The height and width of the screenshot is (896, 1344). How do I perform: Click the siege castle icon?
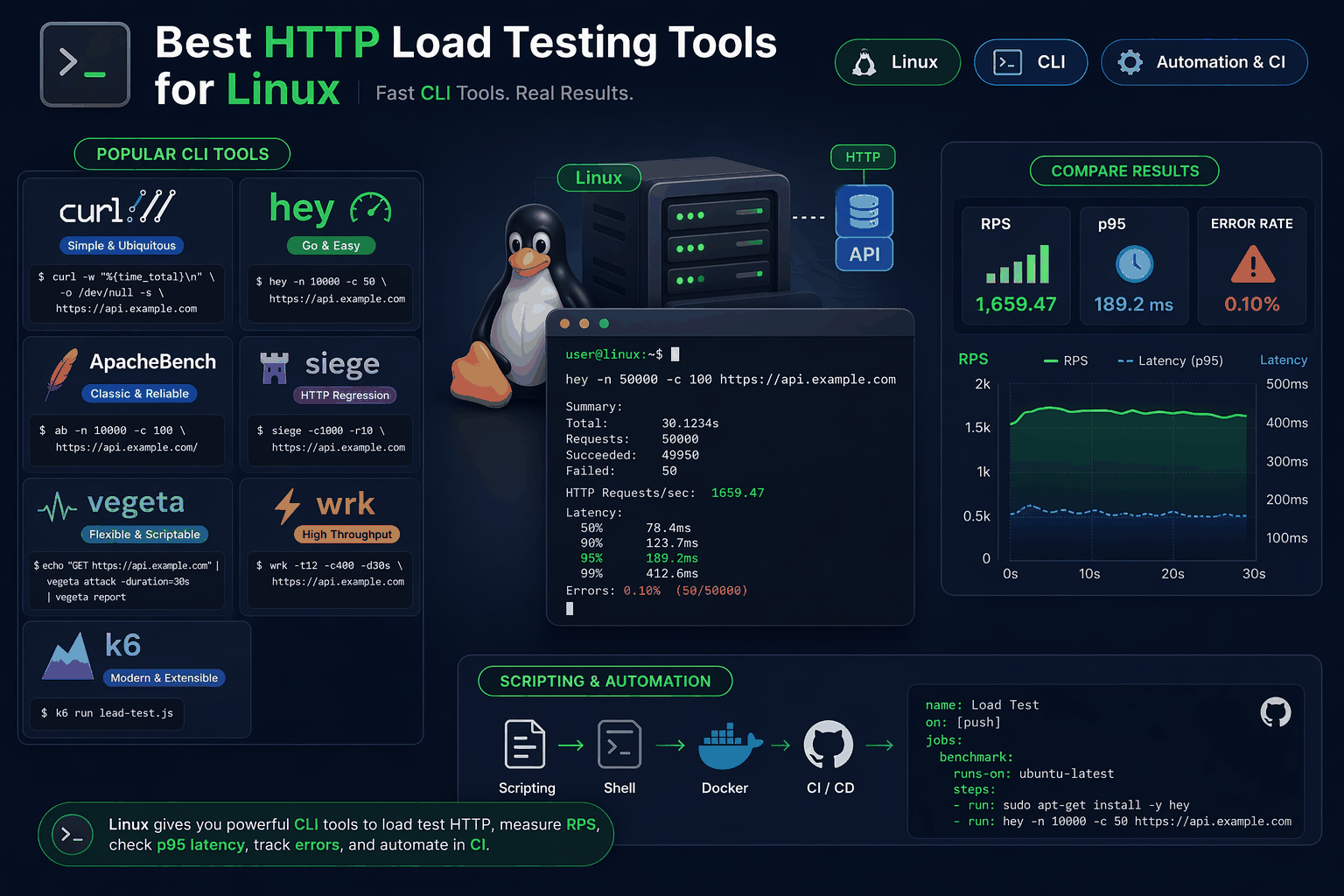coord(274,367)
